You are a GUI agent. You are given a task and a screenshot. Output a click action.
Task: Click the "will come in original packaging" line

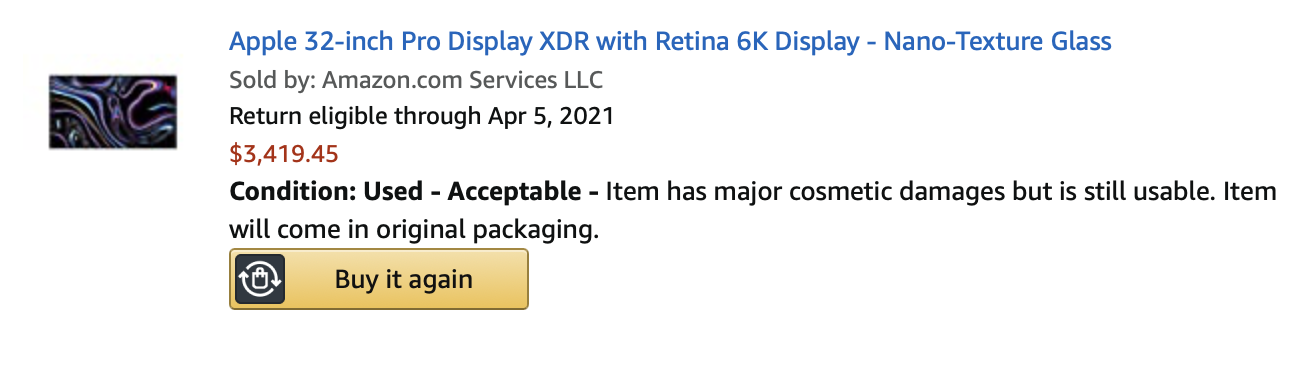(414, 229)
